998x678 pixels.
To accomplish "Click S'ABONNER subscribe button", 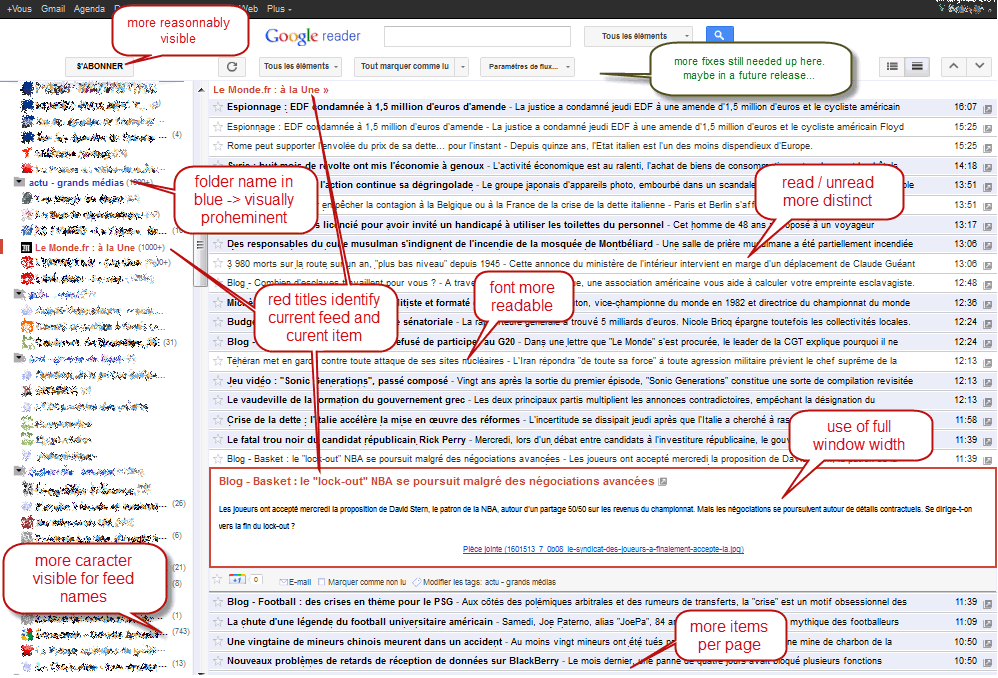I will [x=99, y=66].
